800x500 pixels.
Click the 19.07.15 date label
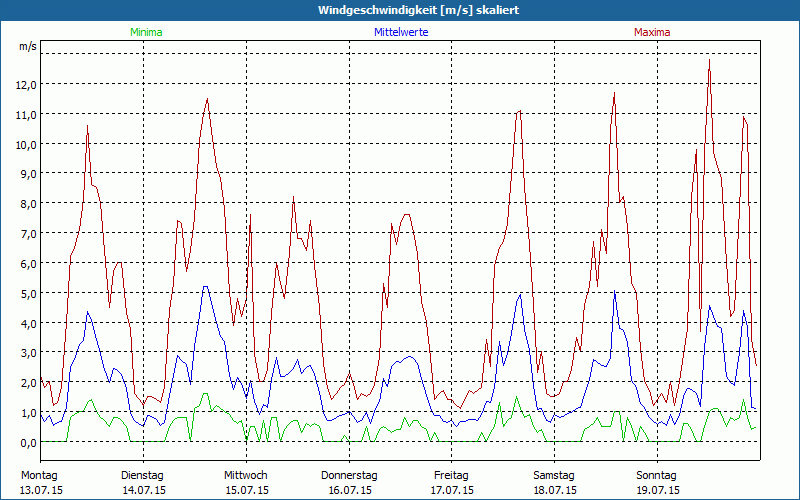click(x=657, y=490)
